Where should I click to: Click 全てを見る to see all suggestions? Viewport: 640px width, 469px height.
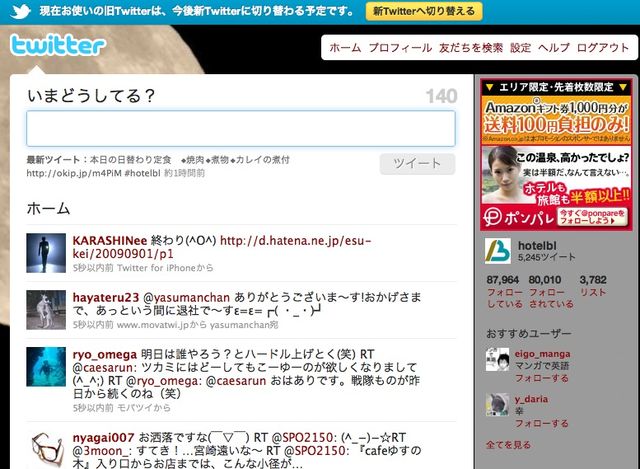tap(509, 445)
